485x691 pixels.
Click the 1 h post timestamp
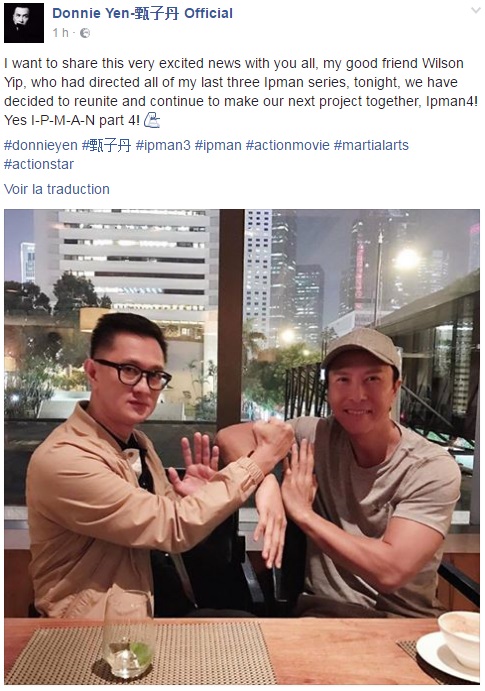point(60,33)
